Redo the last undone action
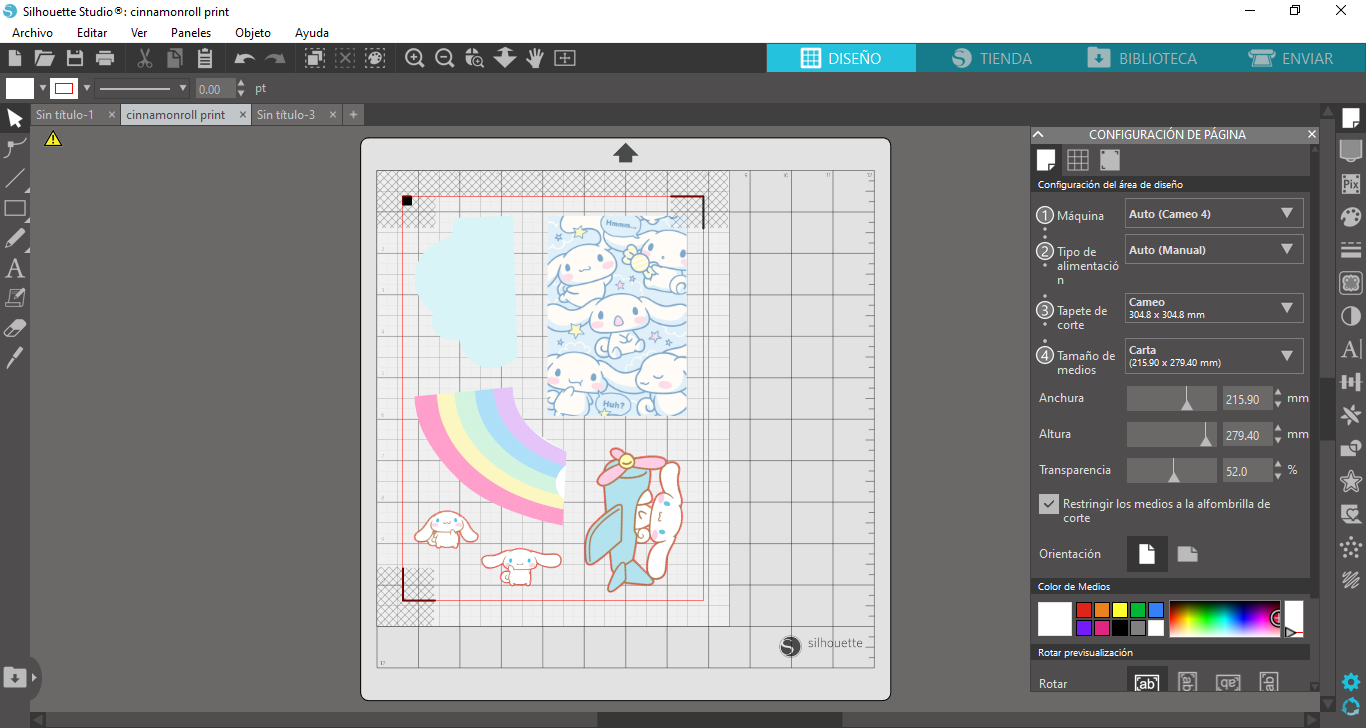 pyautogui.click(x=275, y=59)
